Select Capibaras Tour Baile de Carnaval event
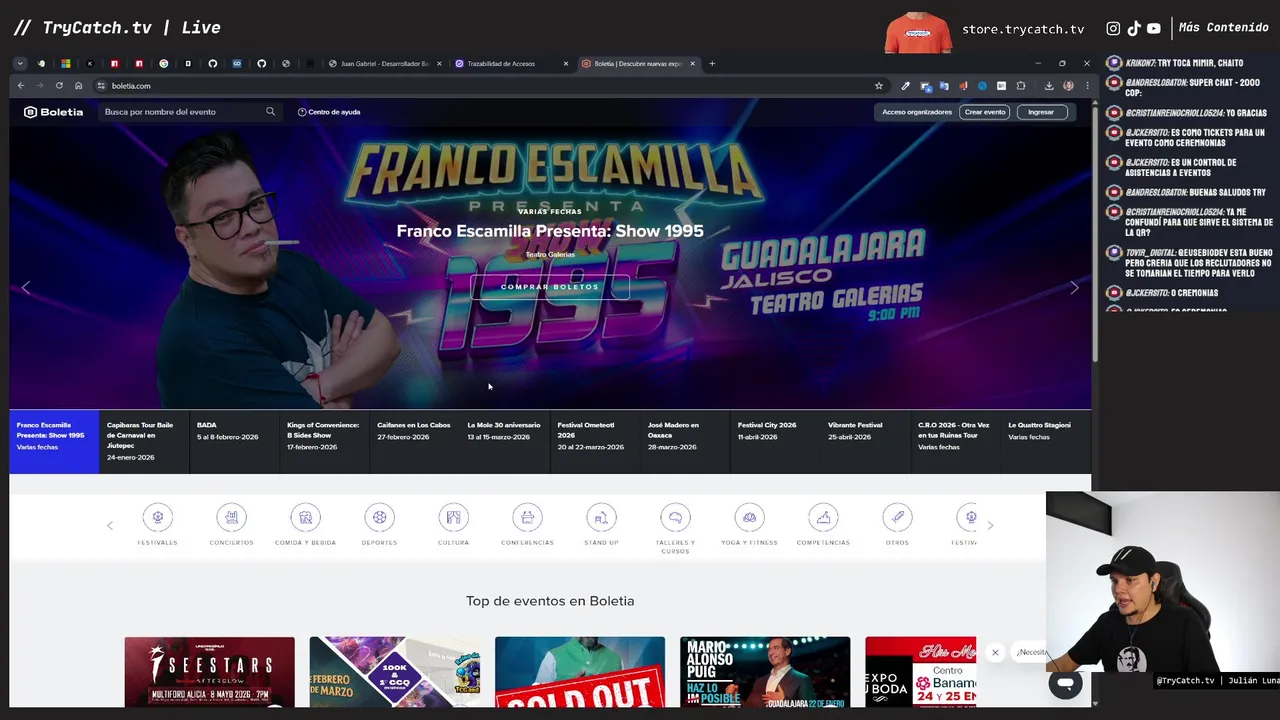 144,441
